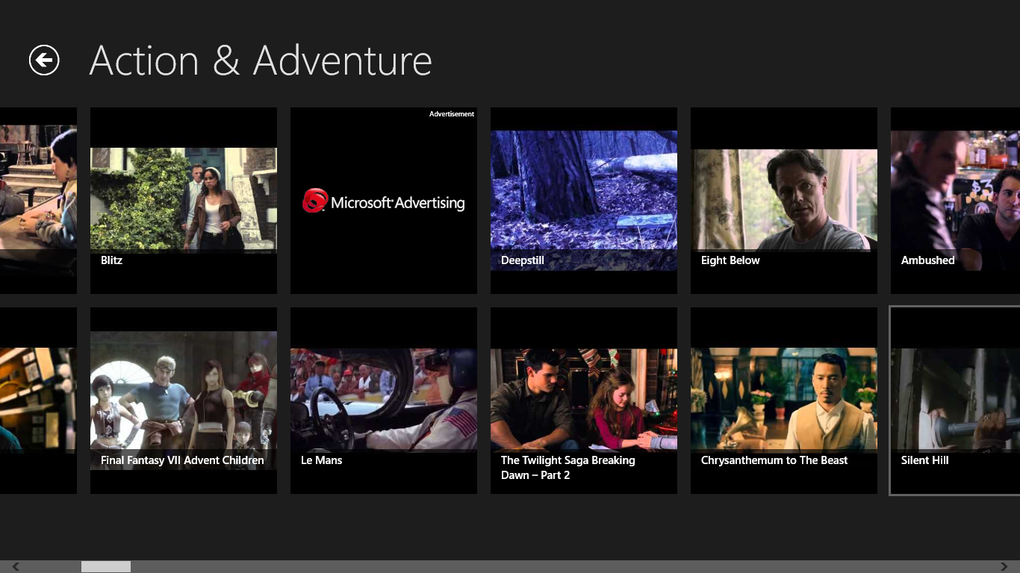Open the Silent Hill movie tile
This screenshot has height=573, width=1020.
[x=955, y=401]
